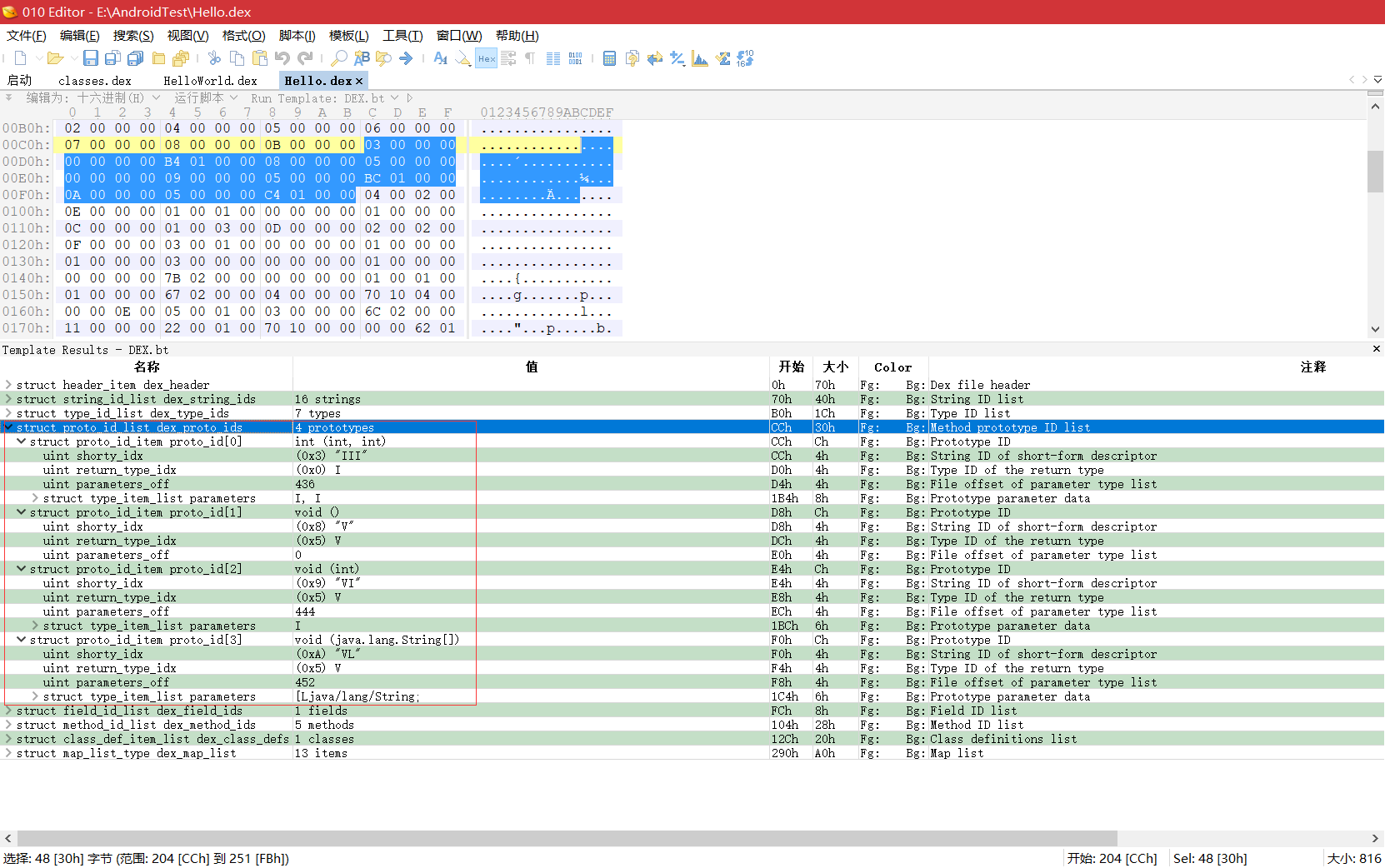Toggle the Hex edit mode button
The height and width of the screenshot is (868, 1385).
[487, 58]
